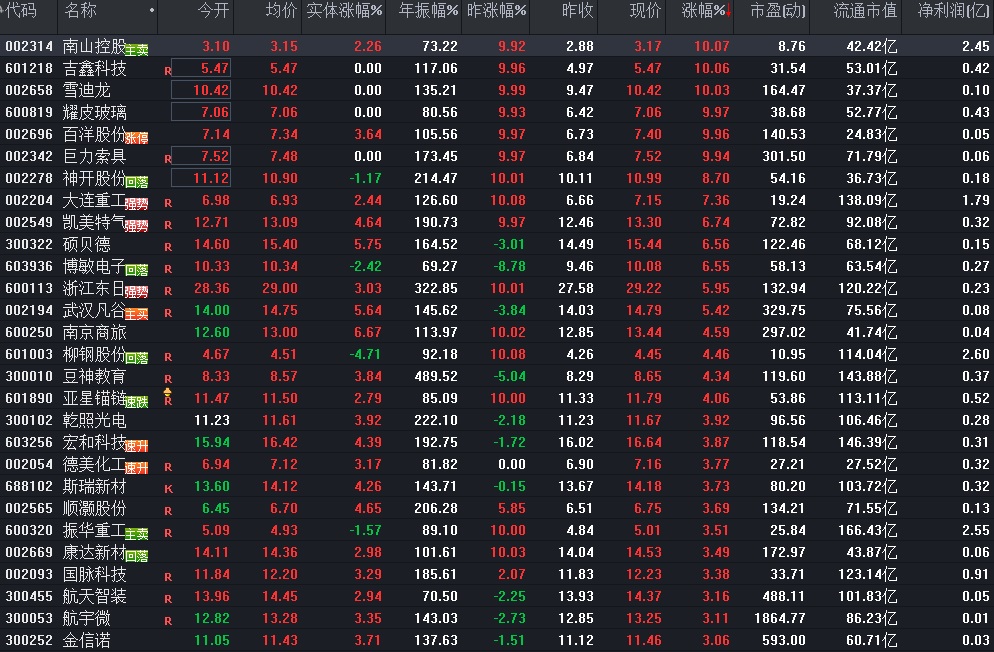Sort by the 年振幅% column header
The width and height of the screenshot is (994, 652).
(x=428, y=11)
